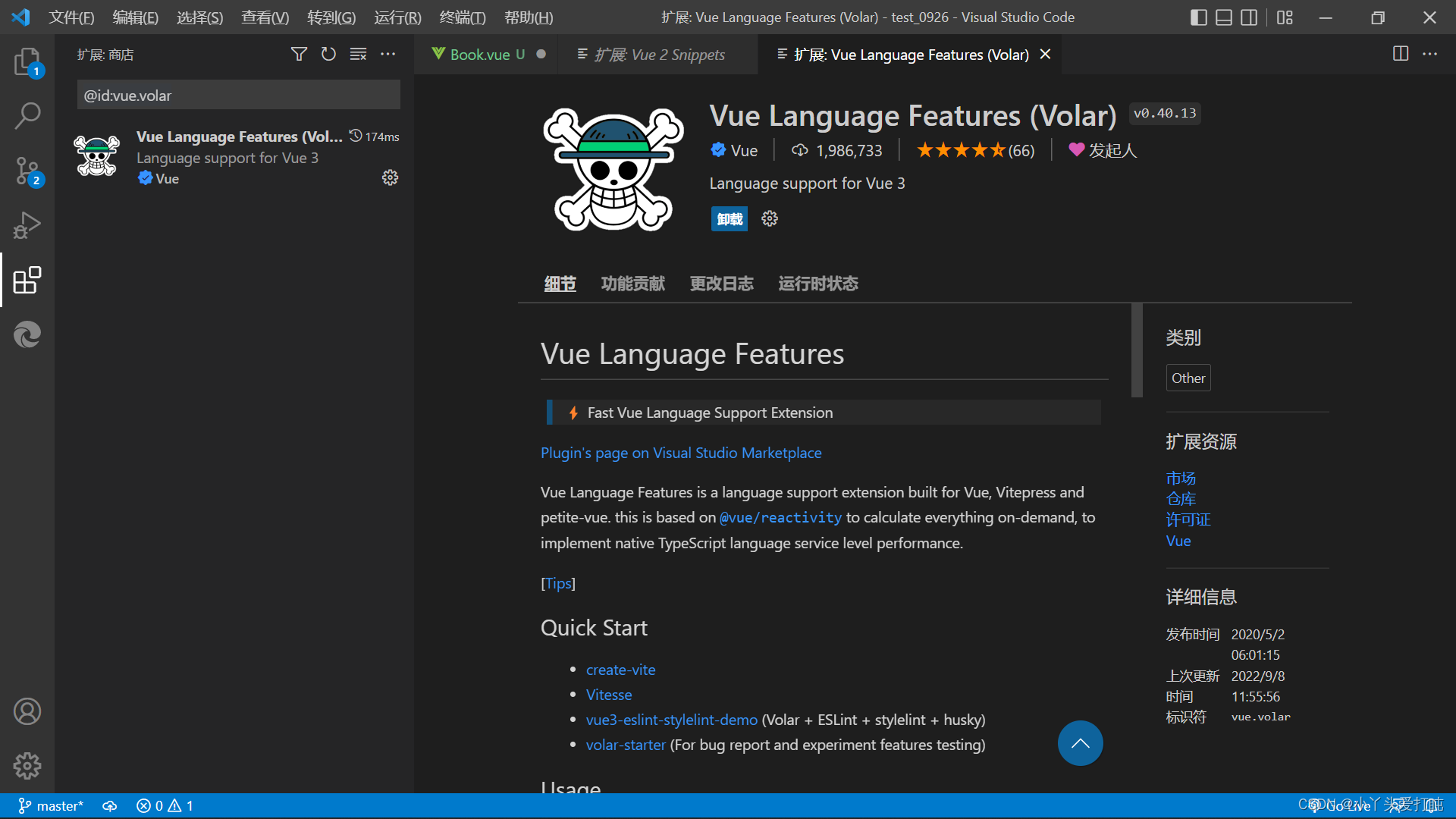
Task: Open the @vue/reactivity link
Action: [780, 517]
